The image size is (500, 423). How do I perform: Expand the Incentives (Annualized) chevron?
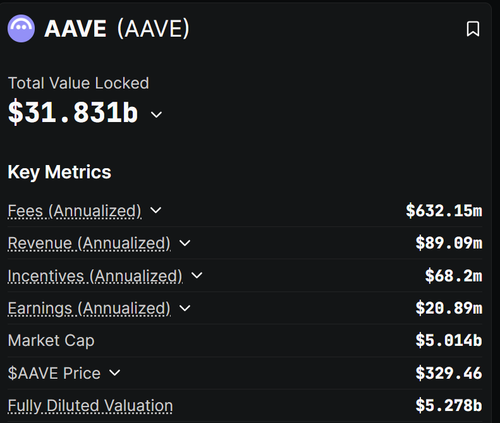pos(197,275)
